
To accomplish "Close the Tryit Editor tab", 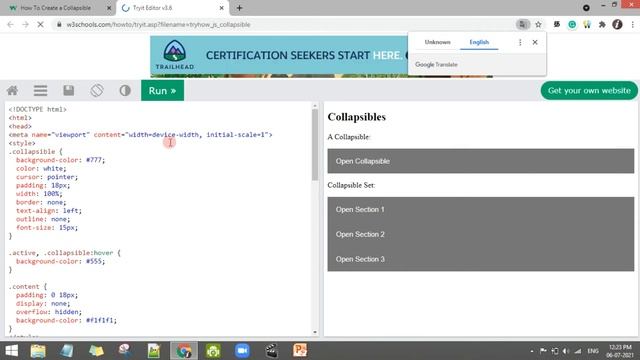I will 222,8.
